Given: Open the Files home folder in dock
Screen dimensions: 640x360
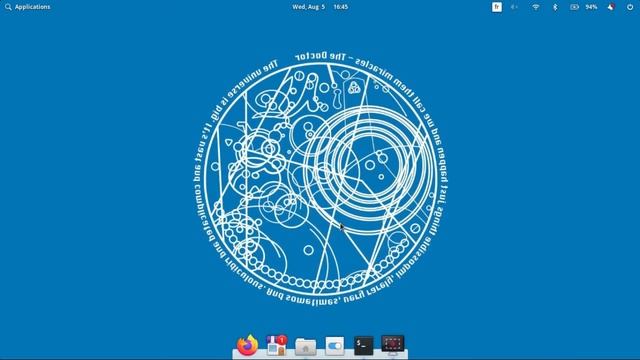Looking at the screenshot, I should [305, 346].
